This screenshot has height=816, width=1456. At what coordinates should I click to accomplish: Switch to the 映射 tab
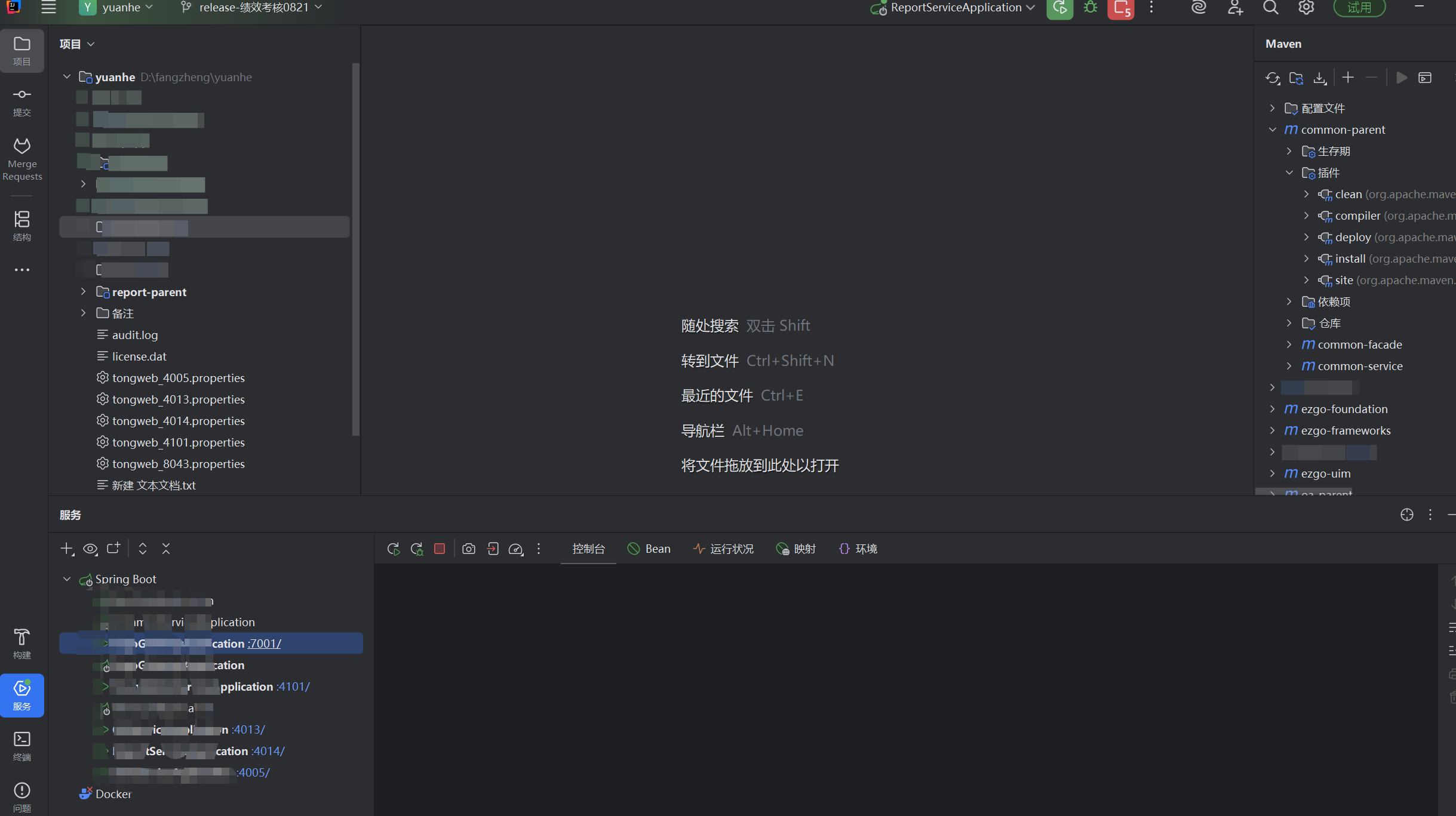[x=796, y=549]
